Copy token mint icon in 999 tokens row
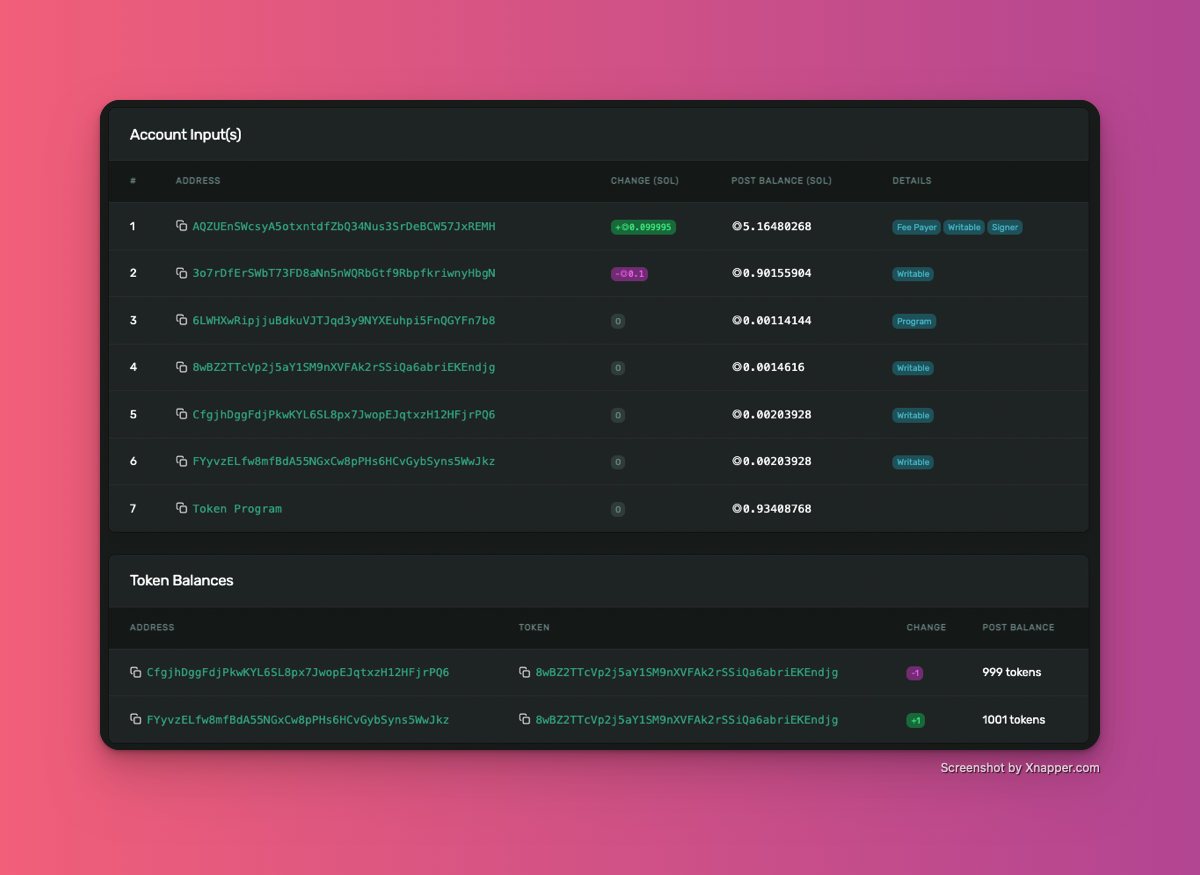Screen dimensions: 1200x875 click(524, 672)
